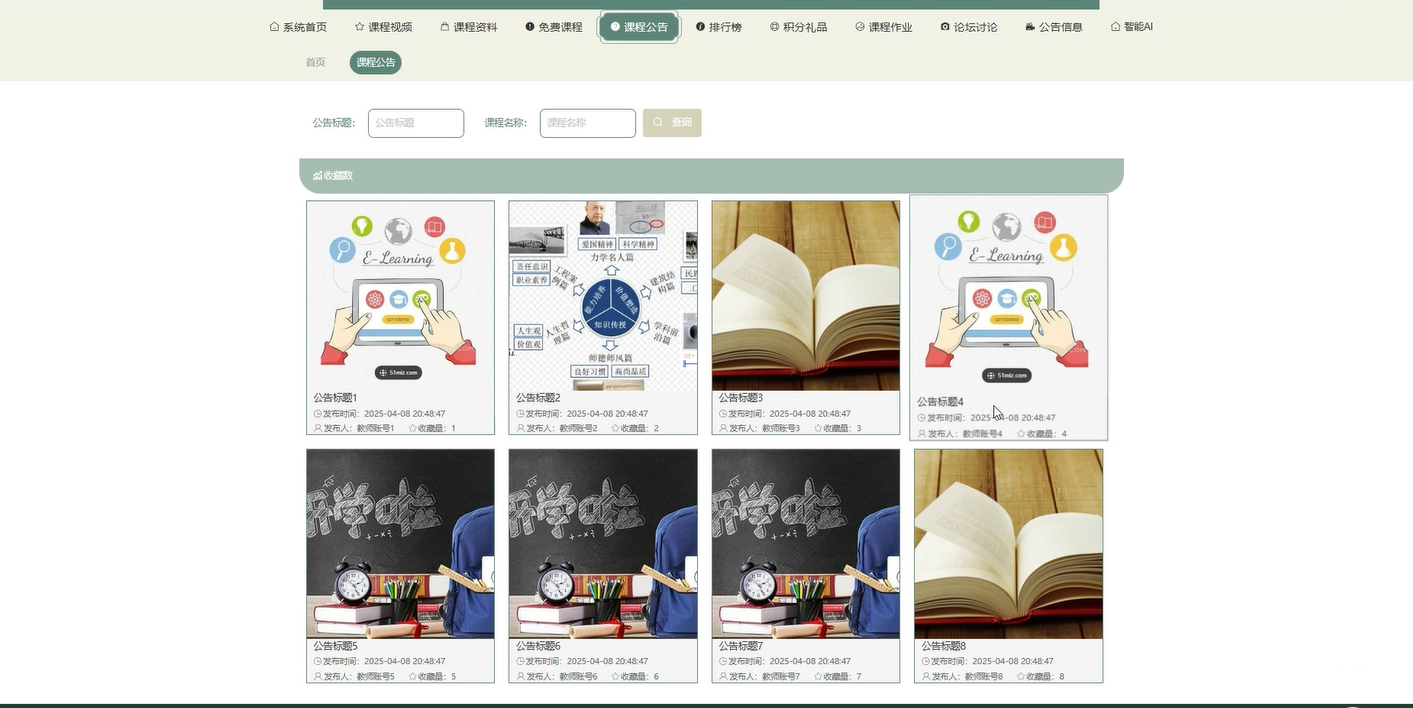Click the 课程公告 breadcrumb pill

click(375, 62)
